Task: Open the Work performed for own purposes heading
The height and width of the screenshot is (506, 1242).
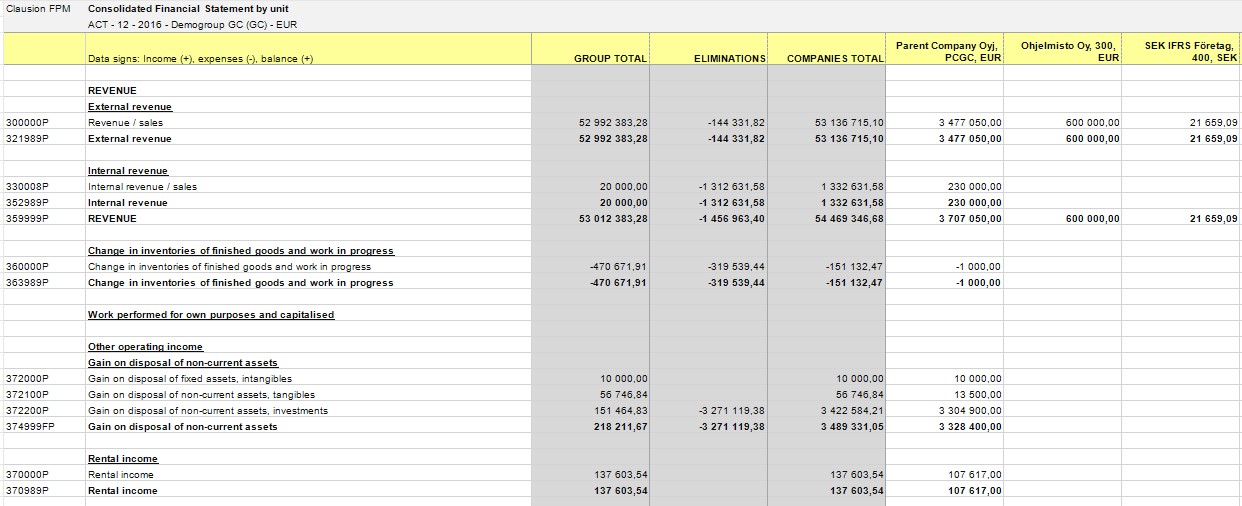Action: pyautogui.click(x=211, y=315)
